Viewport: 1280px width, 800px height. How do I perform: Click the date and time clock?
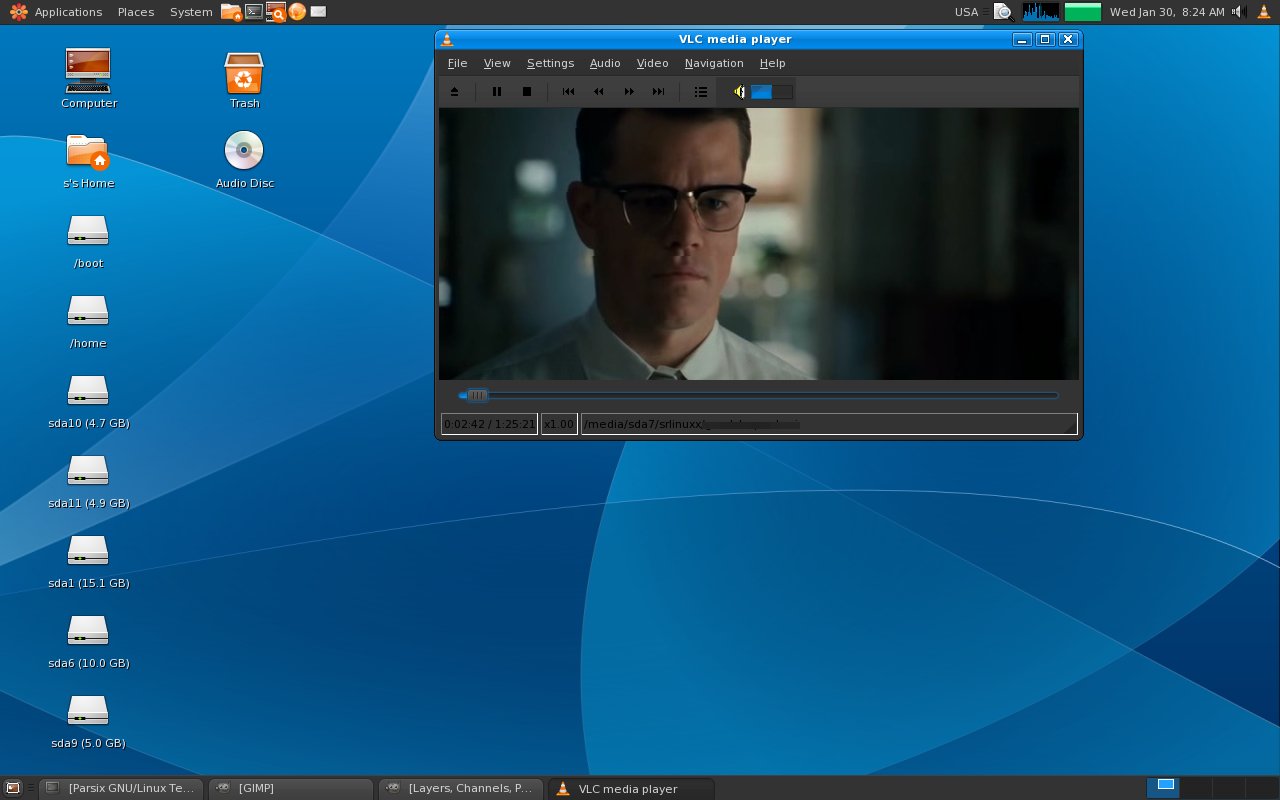tap(1167, 12)
